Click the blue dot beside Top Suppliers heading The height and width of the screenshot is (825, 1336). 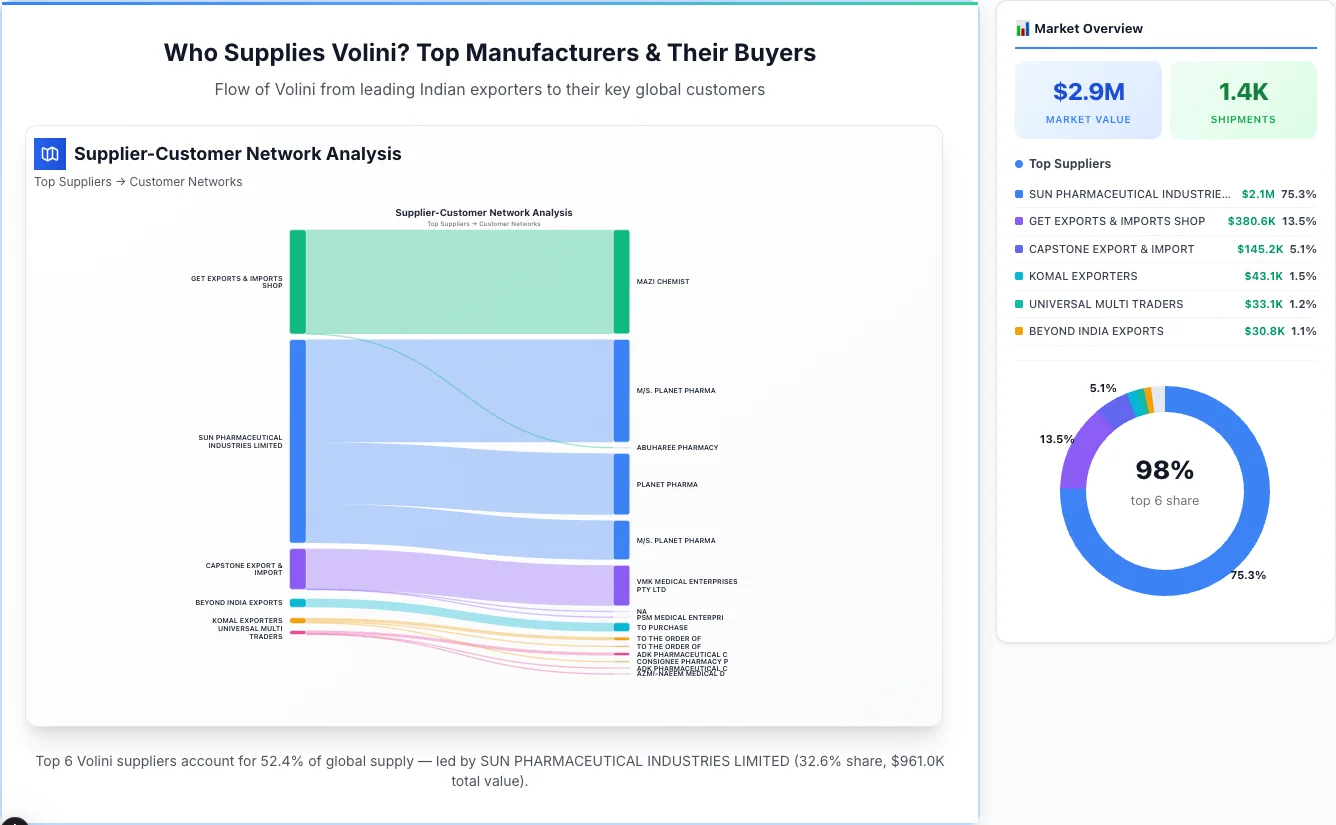click(1017, 163)
